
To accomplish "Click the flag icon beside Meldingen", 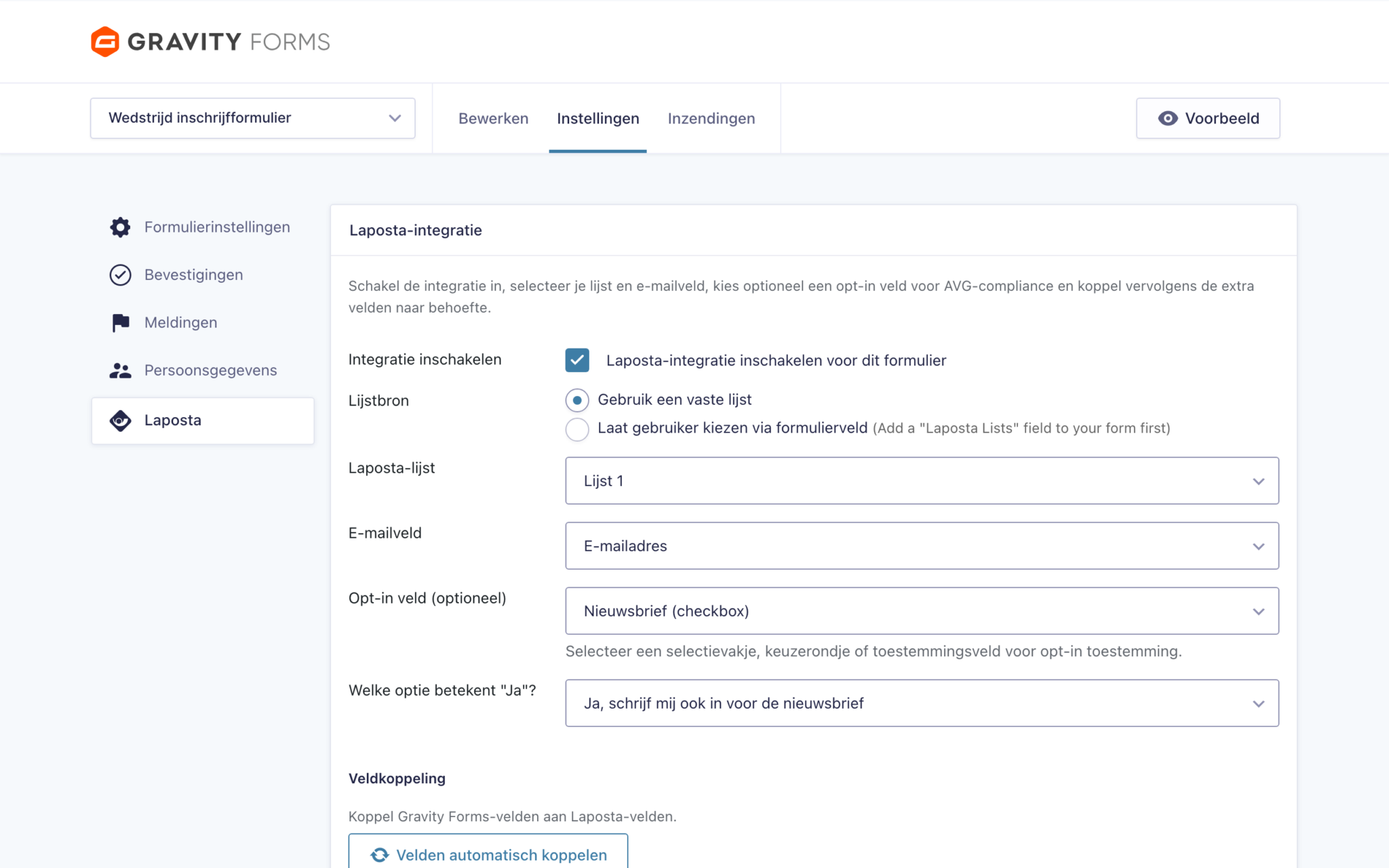I will coord(120,323).
